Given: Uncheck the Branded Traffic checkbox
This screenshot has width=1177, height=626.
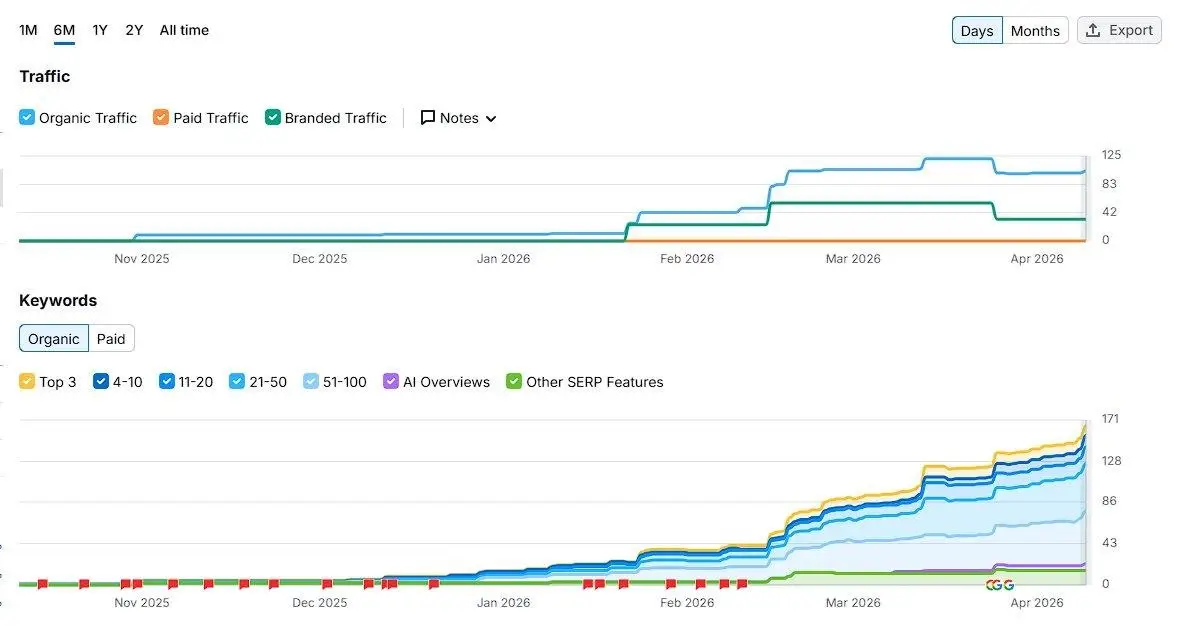Looking at the screenshot, I should coord(272,118).
